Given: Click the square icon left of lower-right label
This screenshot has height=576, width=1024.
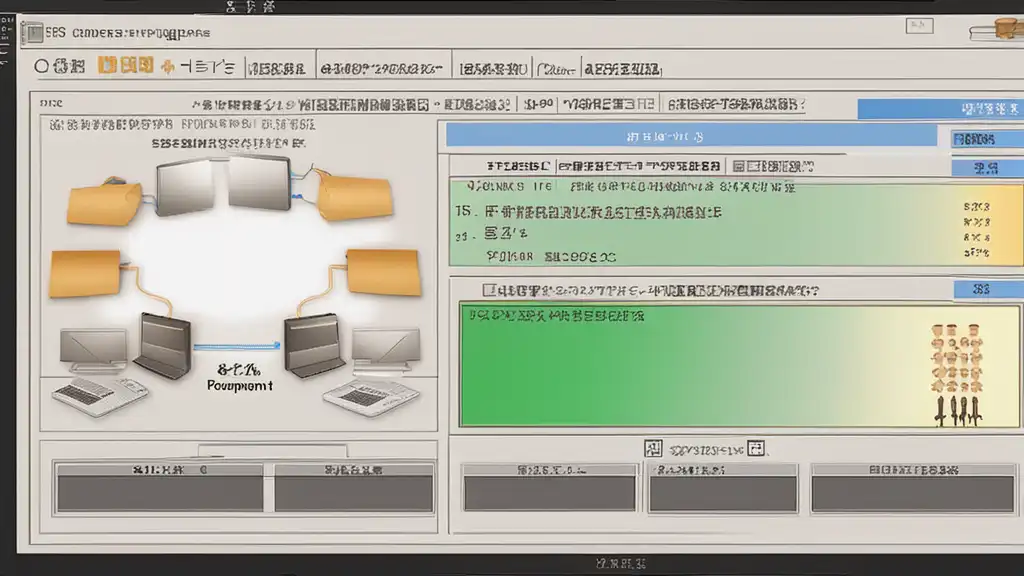Looking at the screenshot, I should (653, 448).
